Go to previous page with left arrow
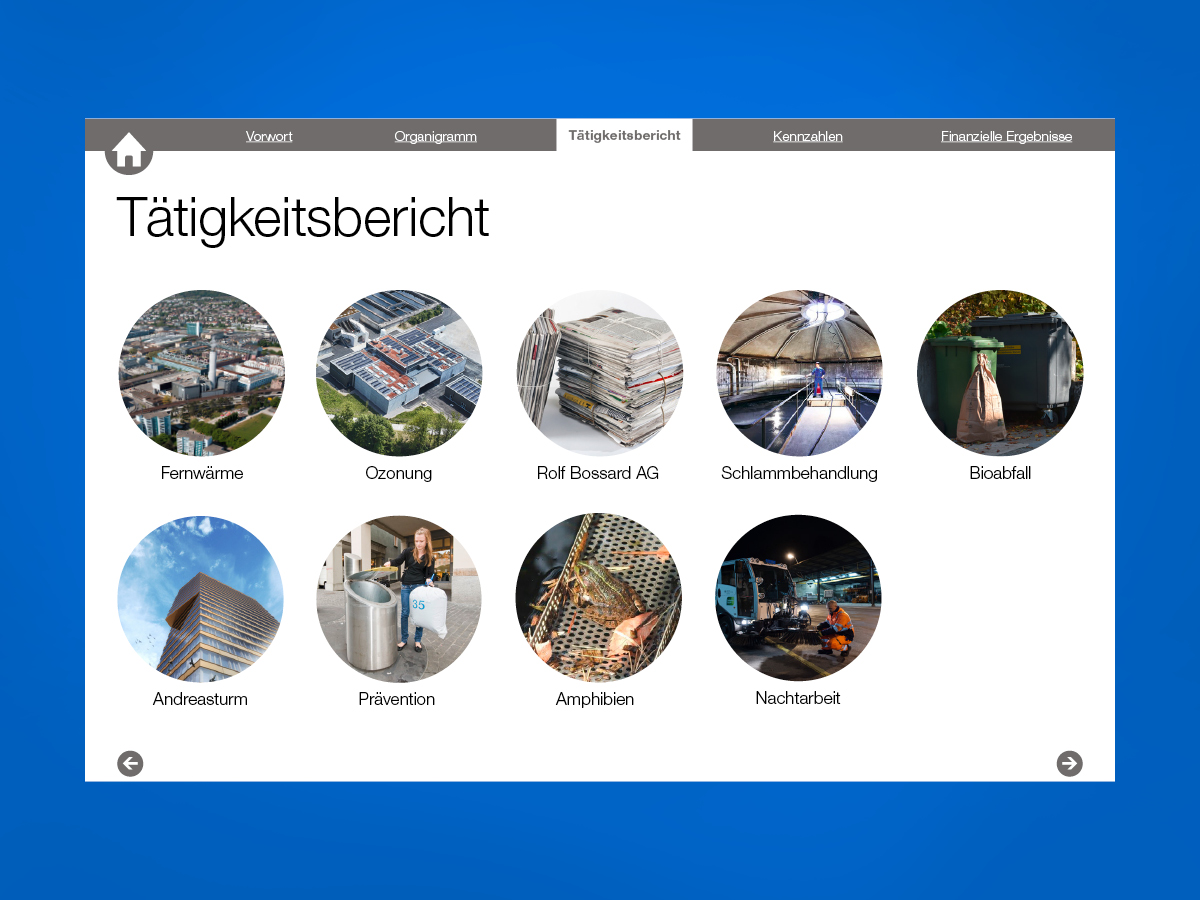Screen dimensions: 1200x900 coord(130,764)
